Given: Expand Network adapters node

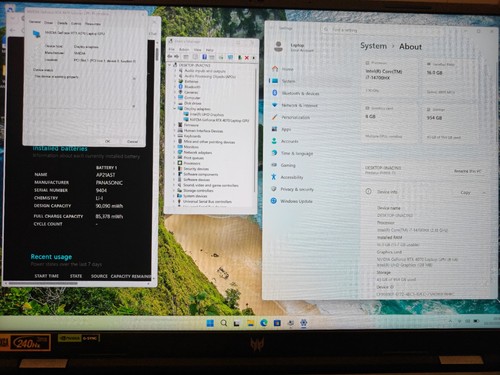Looking at the screenshot, I should pos(175,152).
